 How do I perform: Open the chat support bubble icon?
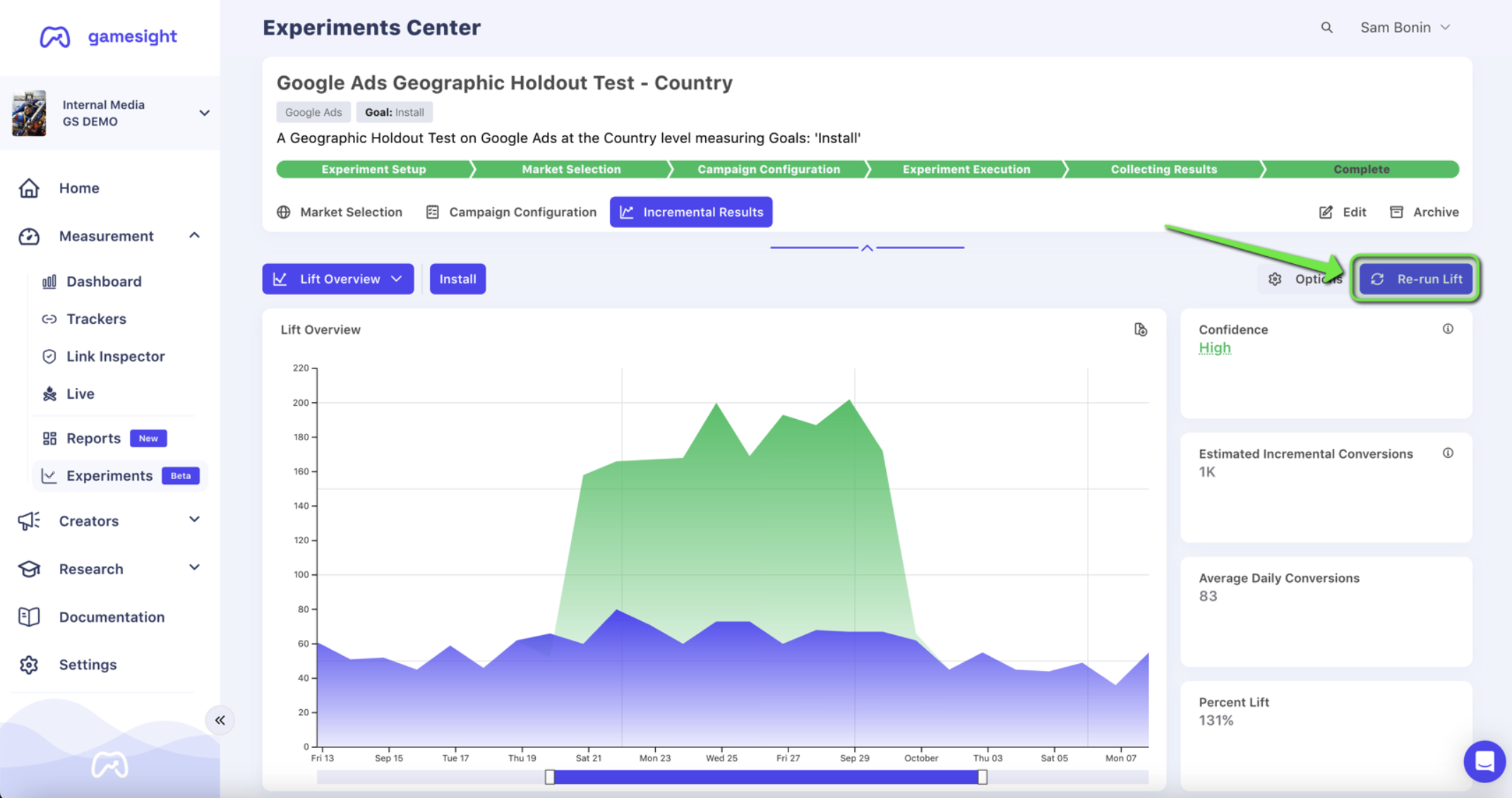click(x=1484, y=761)
